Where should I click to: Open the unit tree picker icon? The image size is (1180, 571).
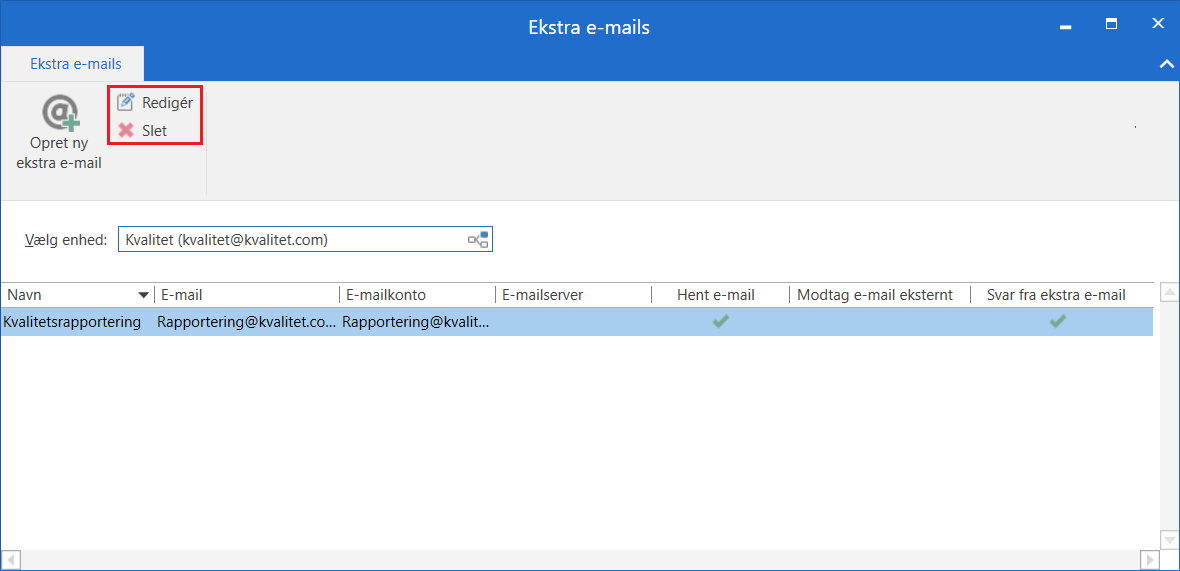pyautogui.click(x=478, y=240)
